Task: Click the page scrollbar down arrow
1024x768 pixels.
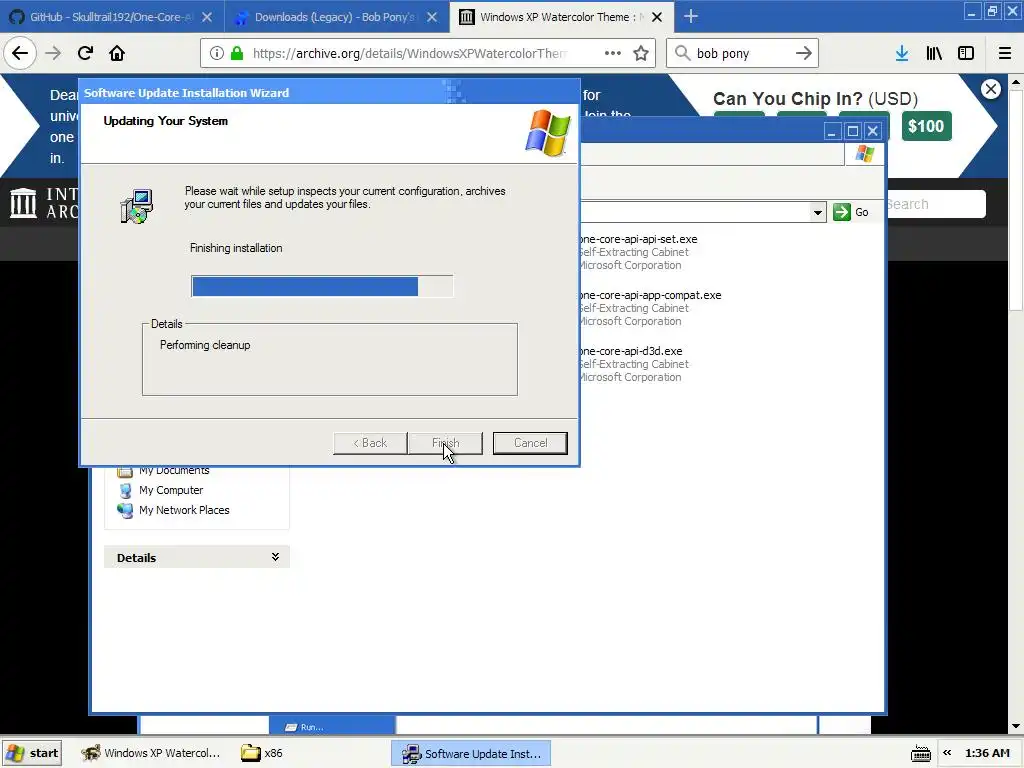Action: (1016, 726)
